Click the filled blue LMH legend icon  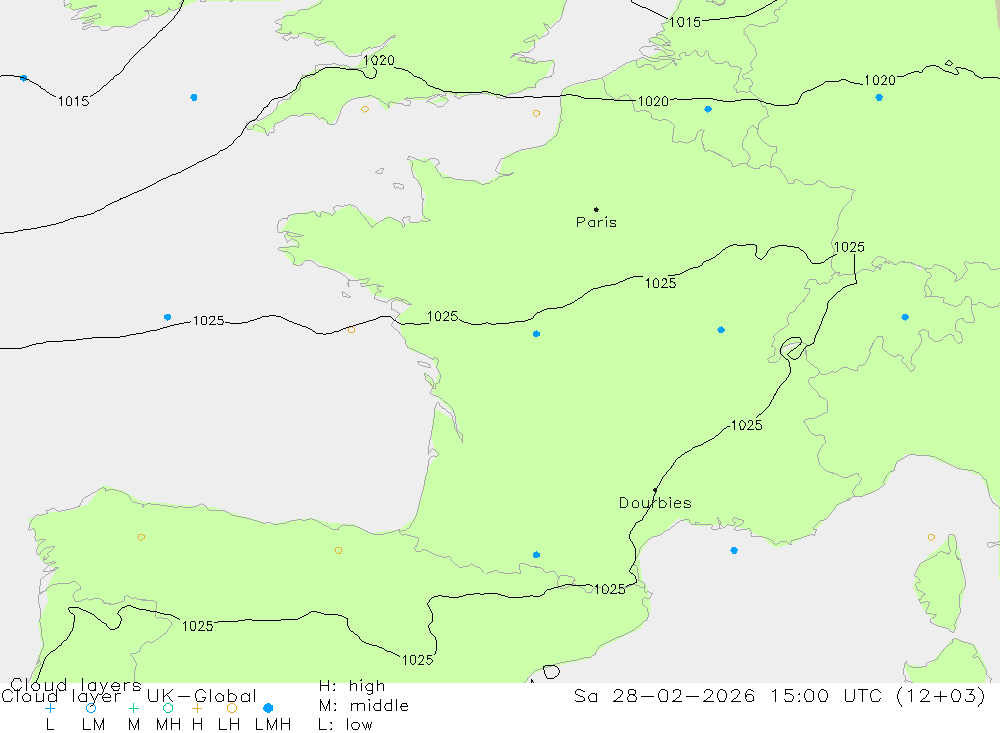click(268, 708)
